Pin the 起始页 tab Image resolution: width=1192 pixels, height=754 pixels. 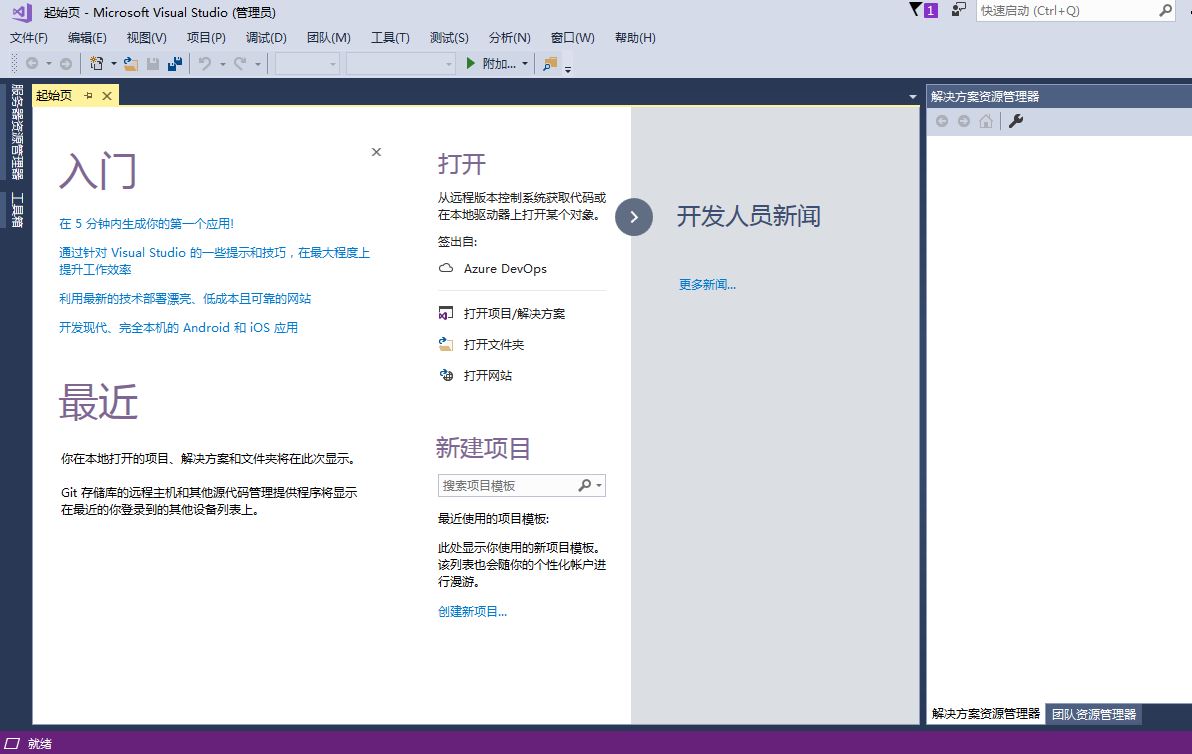(88, 96)
